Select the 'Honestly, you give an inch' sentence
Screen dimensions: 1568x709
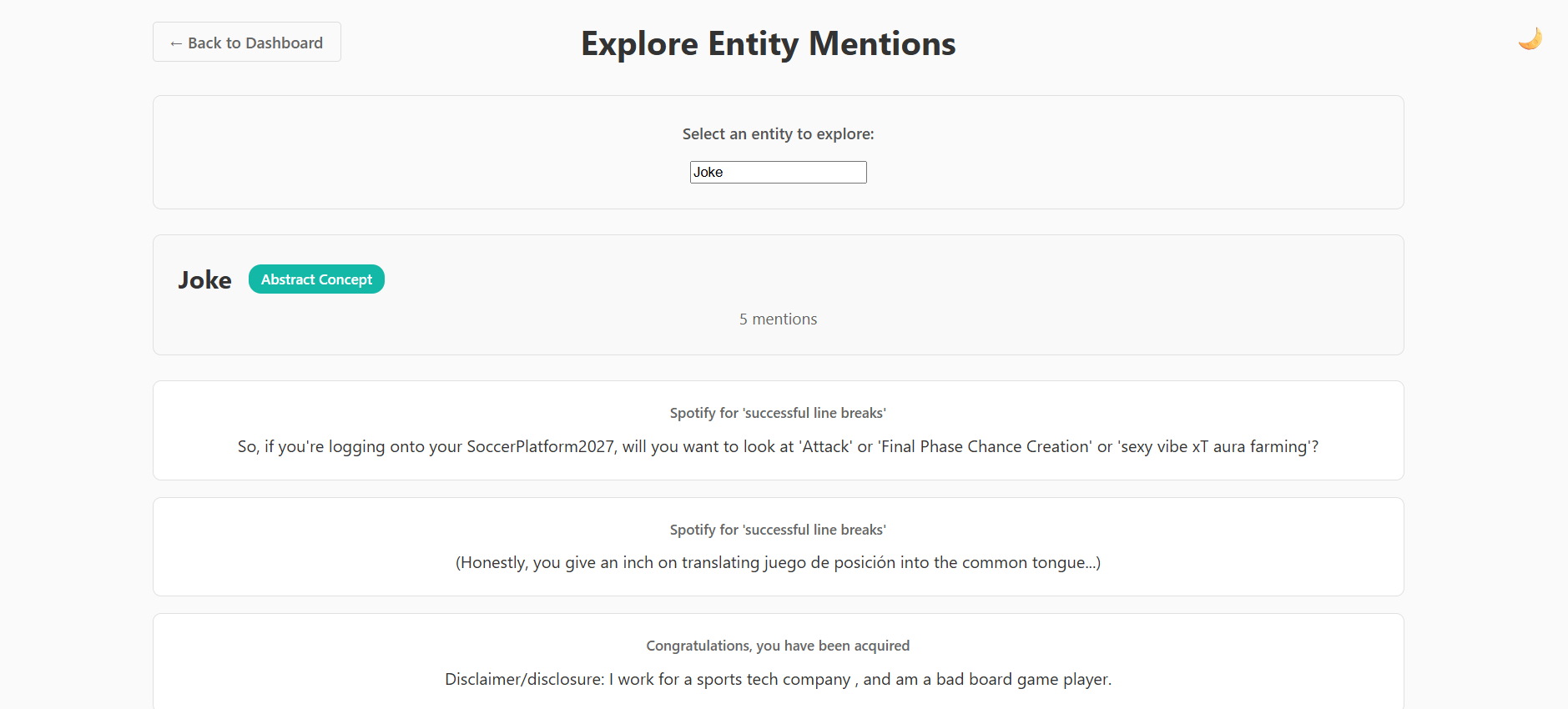point(778,563)
